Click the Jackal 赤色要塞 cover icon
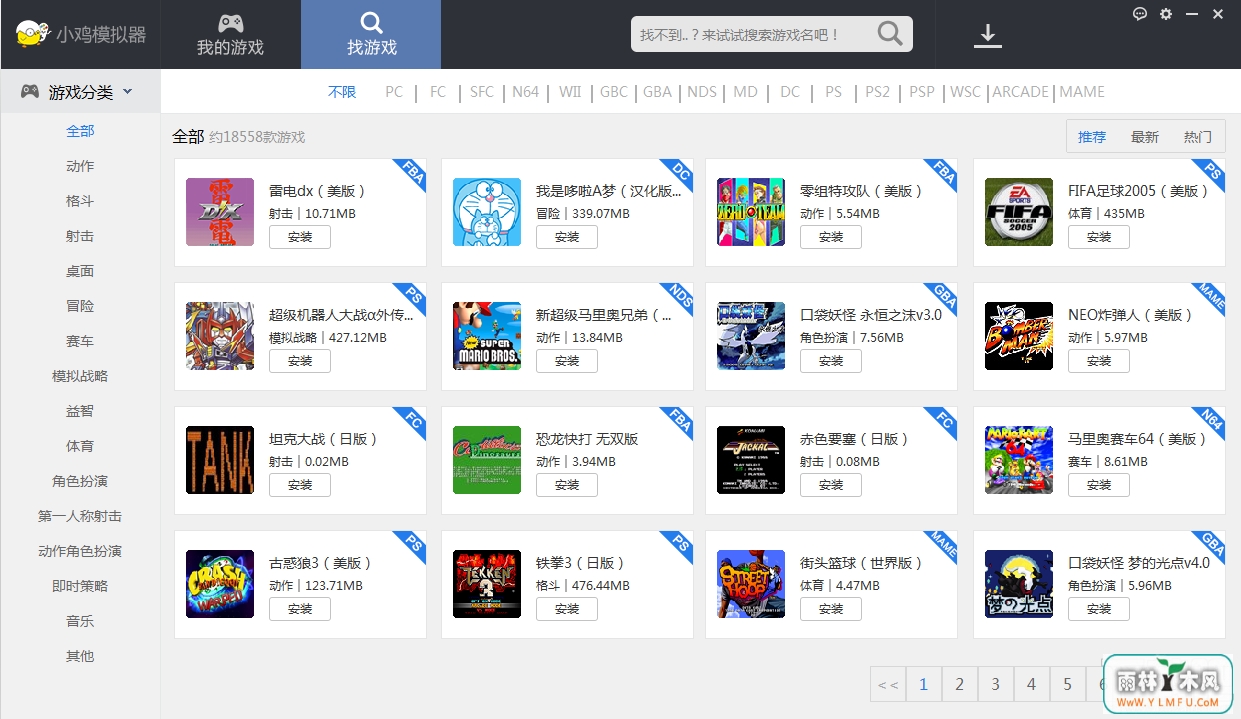1241x719 pixels. click(751, 460)
